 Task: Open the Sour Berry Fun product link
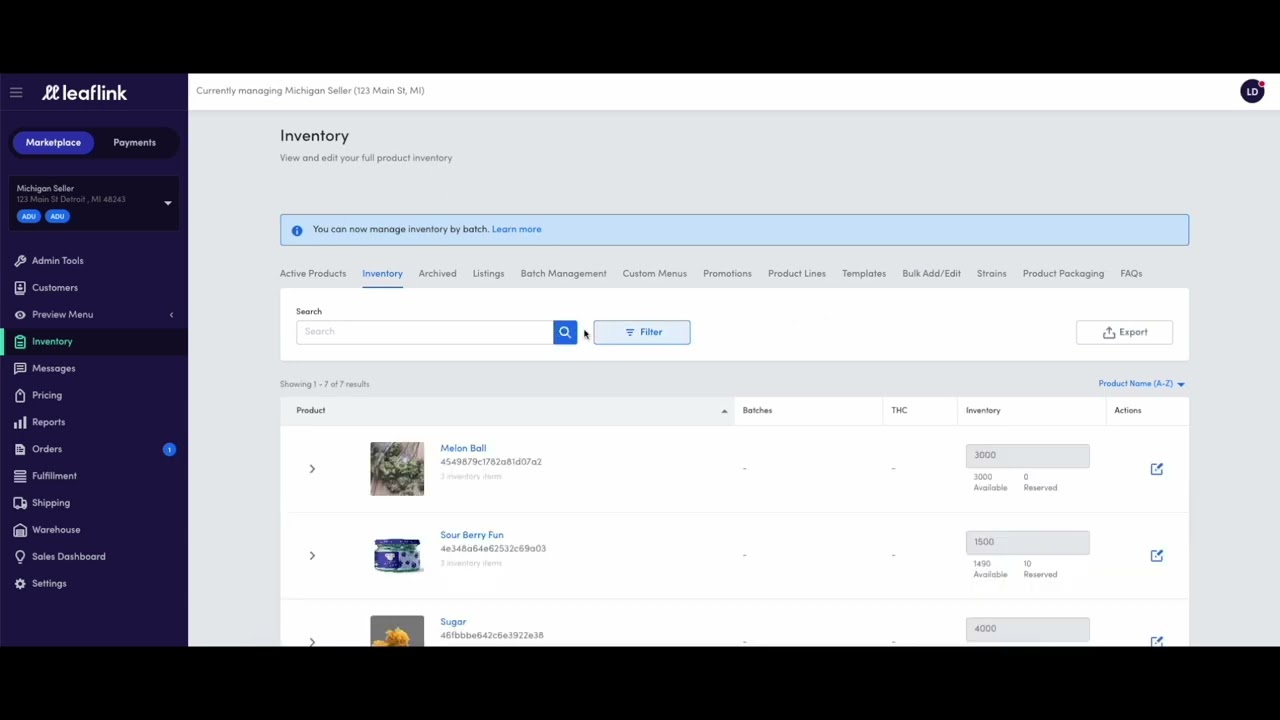pos(472,536)
